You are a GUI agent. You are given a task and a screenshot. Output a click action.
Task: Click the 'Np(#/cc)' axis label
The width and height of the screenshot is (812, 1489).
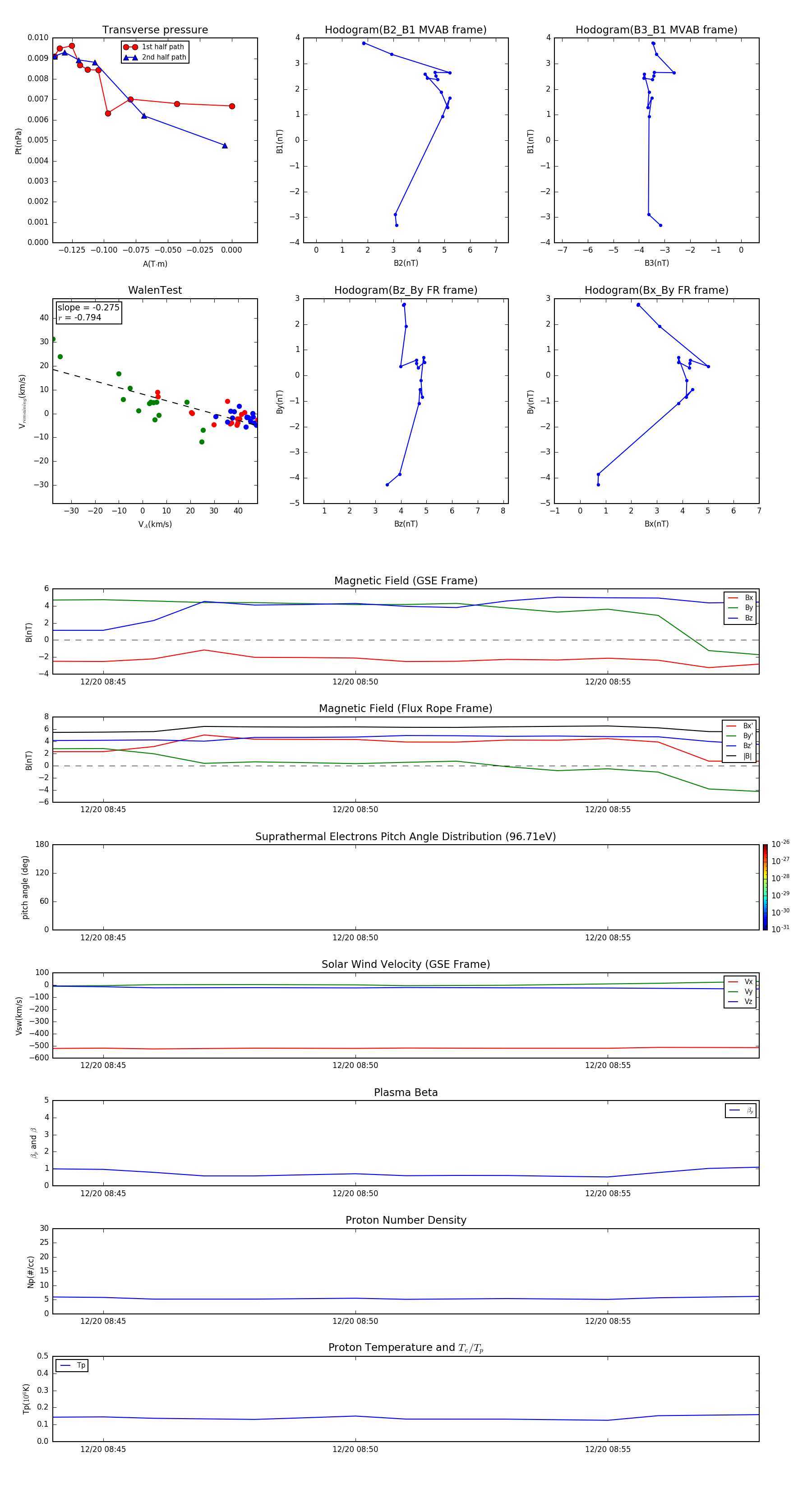31,1272
